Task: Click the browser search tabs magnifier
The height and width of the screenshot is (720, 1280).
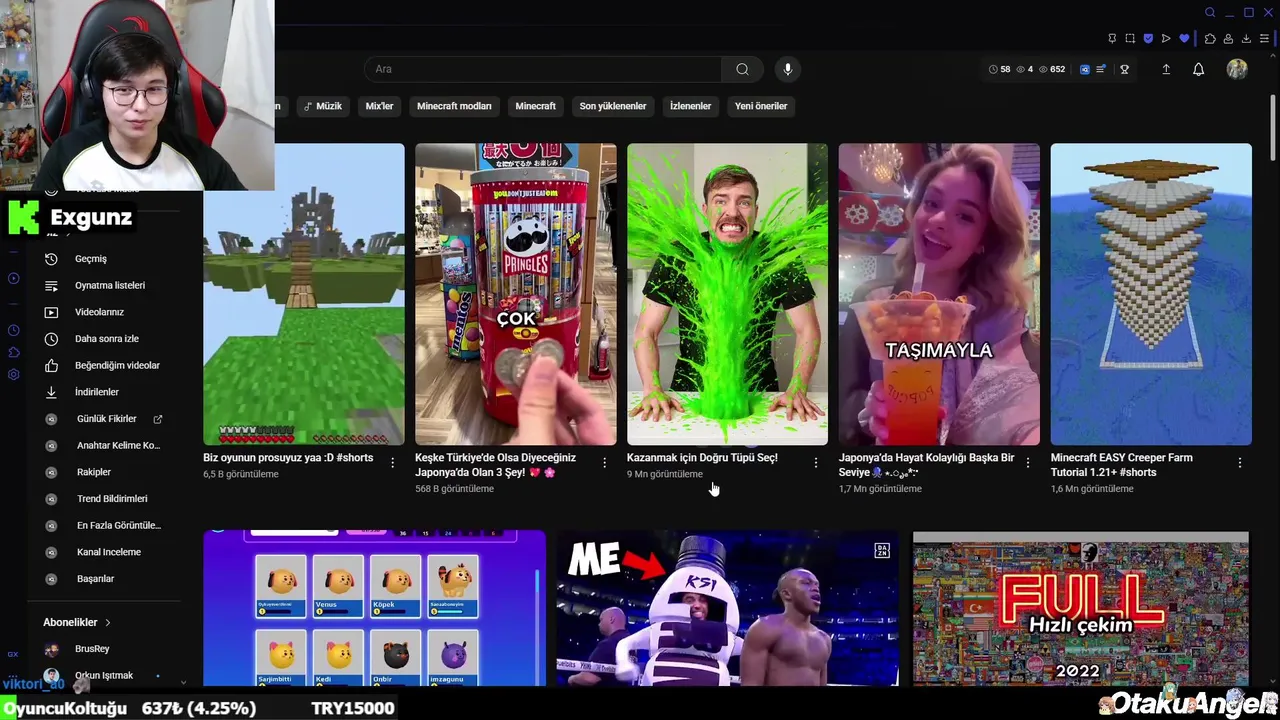Action: 1210,13
